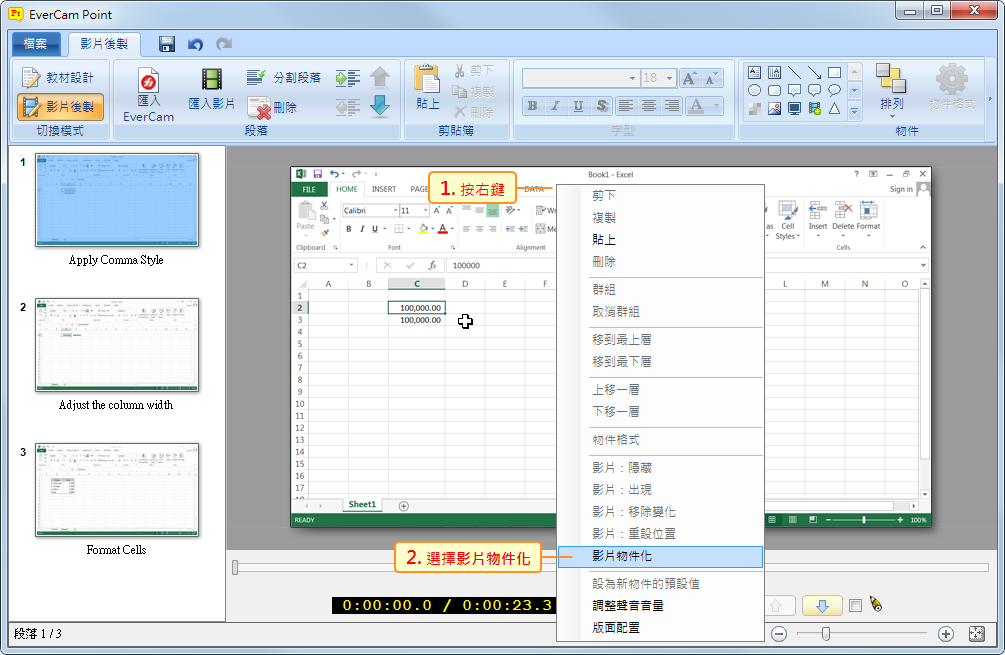
Task: Choose 調整聲音音量 in context menu
Action: coord(627,605)
